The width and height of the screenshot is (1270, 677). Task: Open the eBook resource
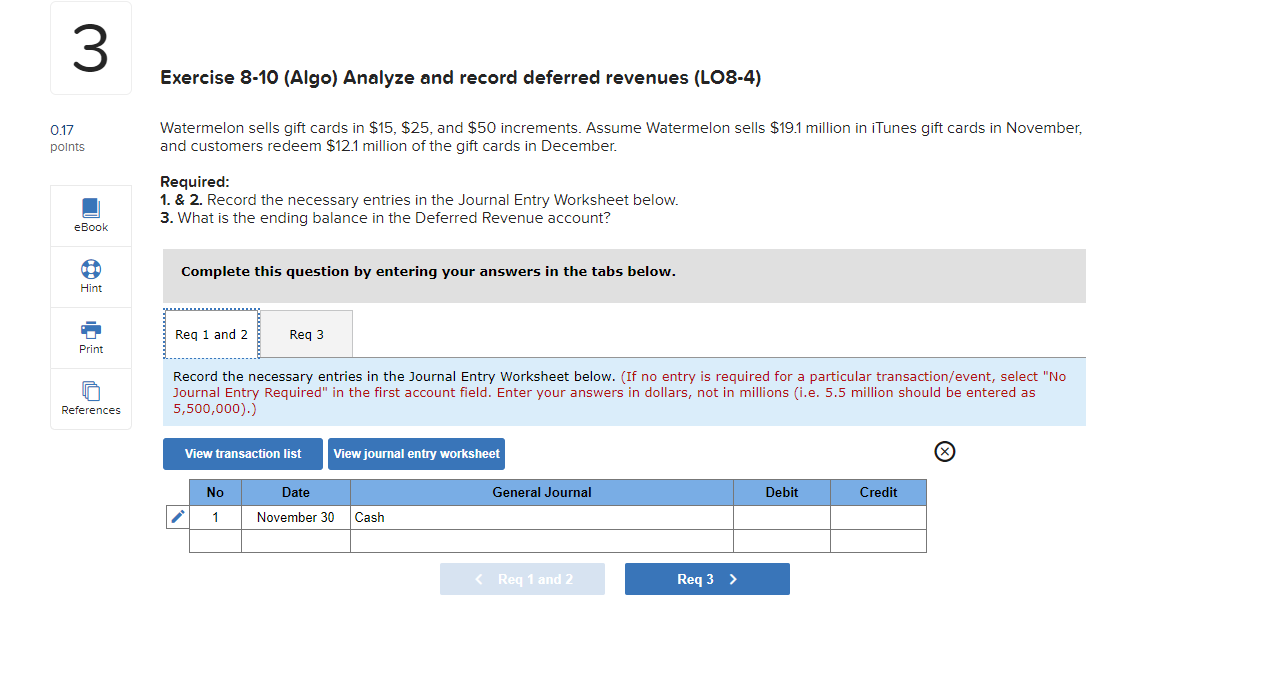[x=90, y=214]
